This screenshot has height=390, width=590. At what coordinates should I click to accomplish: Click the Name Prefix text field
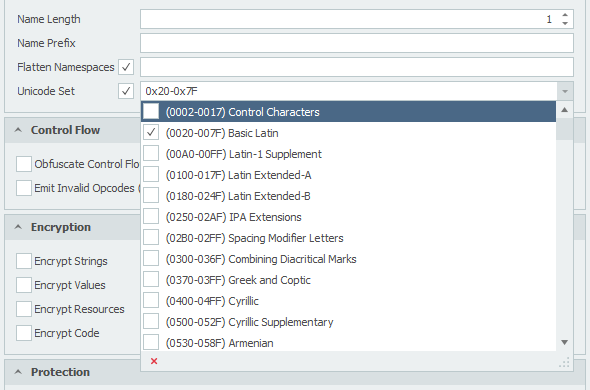click(x=357, y=43)
